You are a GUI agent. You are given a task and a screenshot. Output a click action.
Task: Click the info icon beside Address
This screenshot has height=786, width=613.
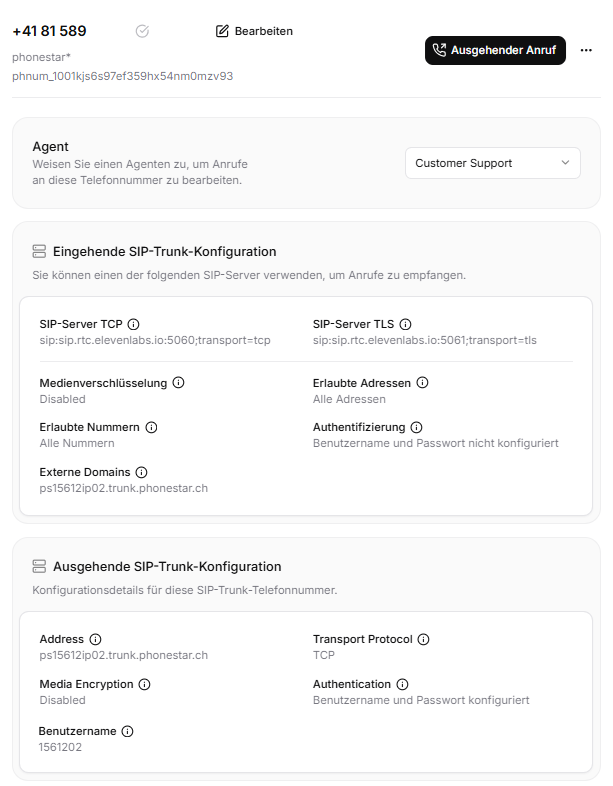96,639
